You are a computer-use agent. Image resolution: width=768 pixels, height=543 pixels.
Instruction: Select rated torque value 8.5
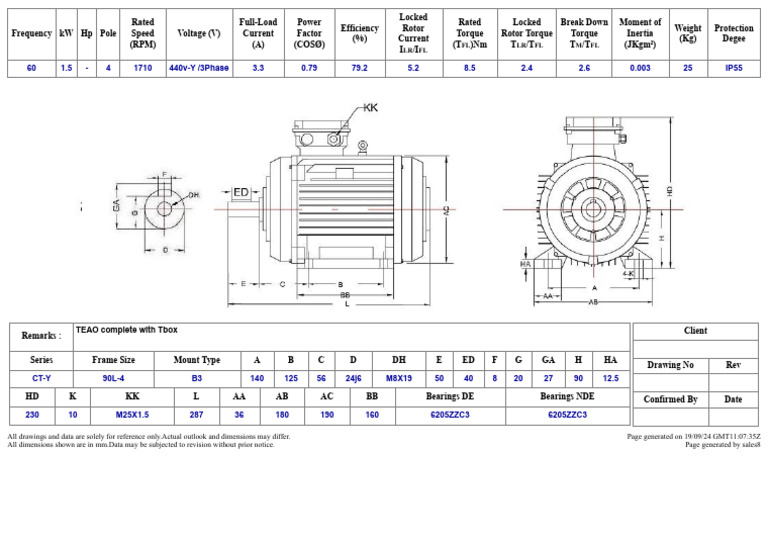pos(470,68)
